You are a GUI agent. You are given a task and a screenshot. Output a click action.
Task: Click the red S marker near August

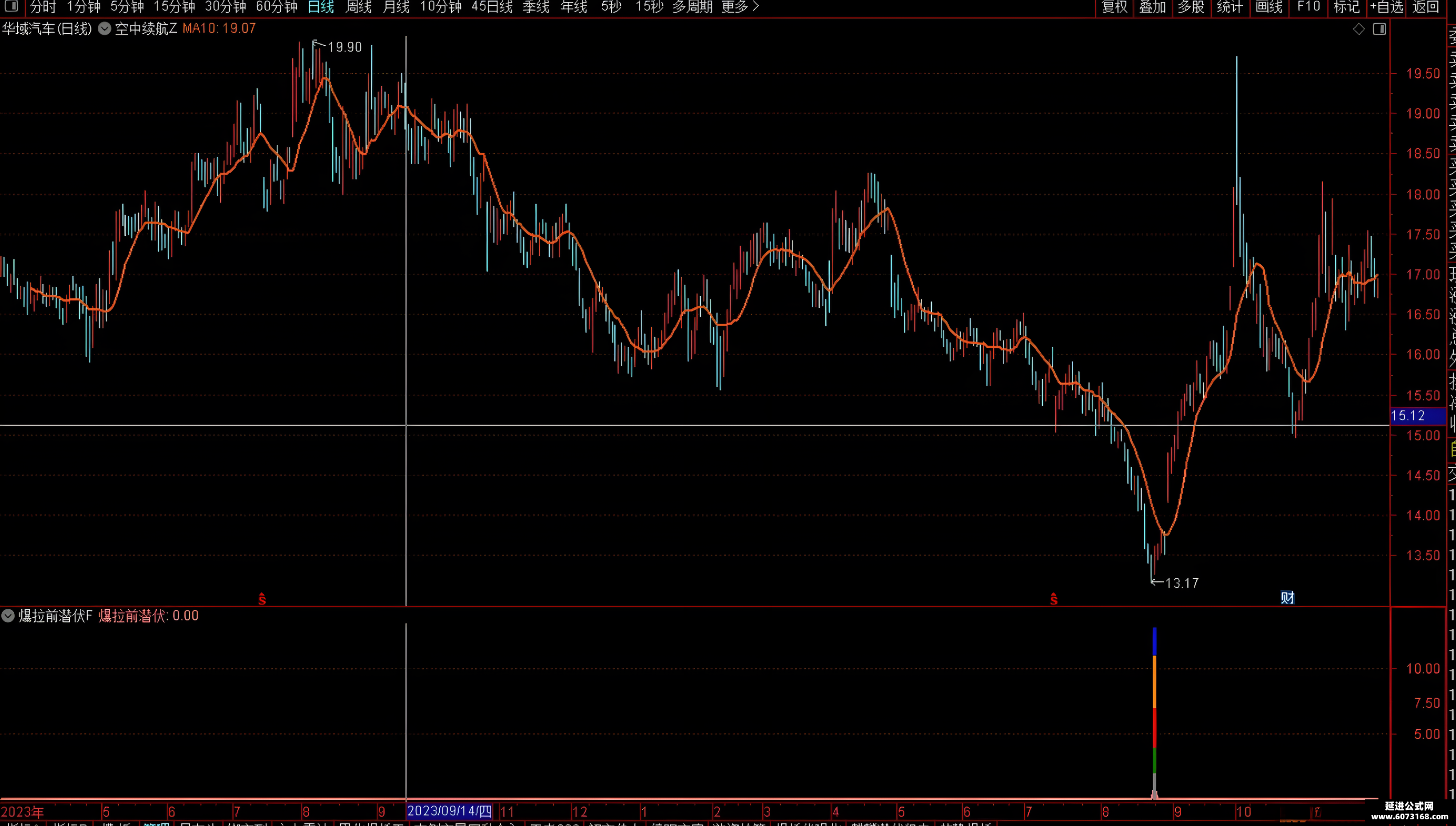(x=262, y=599)
